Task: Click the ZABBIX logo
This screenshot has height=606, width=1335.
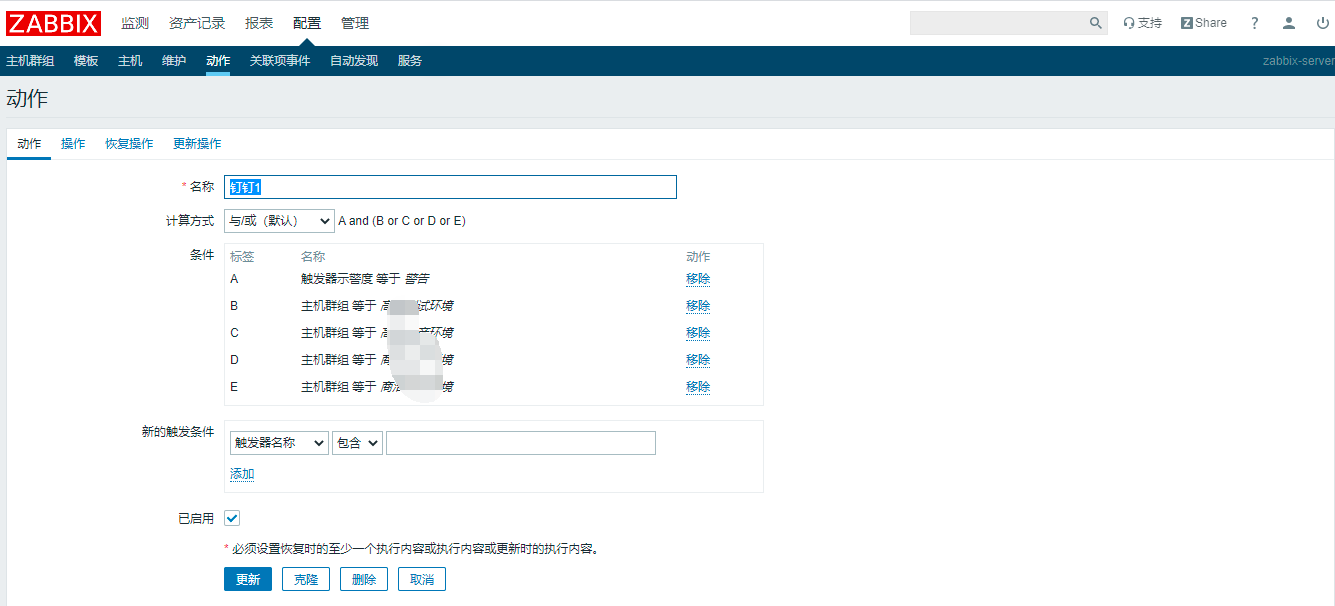Action: click(x=54, y=23)
